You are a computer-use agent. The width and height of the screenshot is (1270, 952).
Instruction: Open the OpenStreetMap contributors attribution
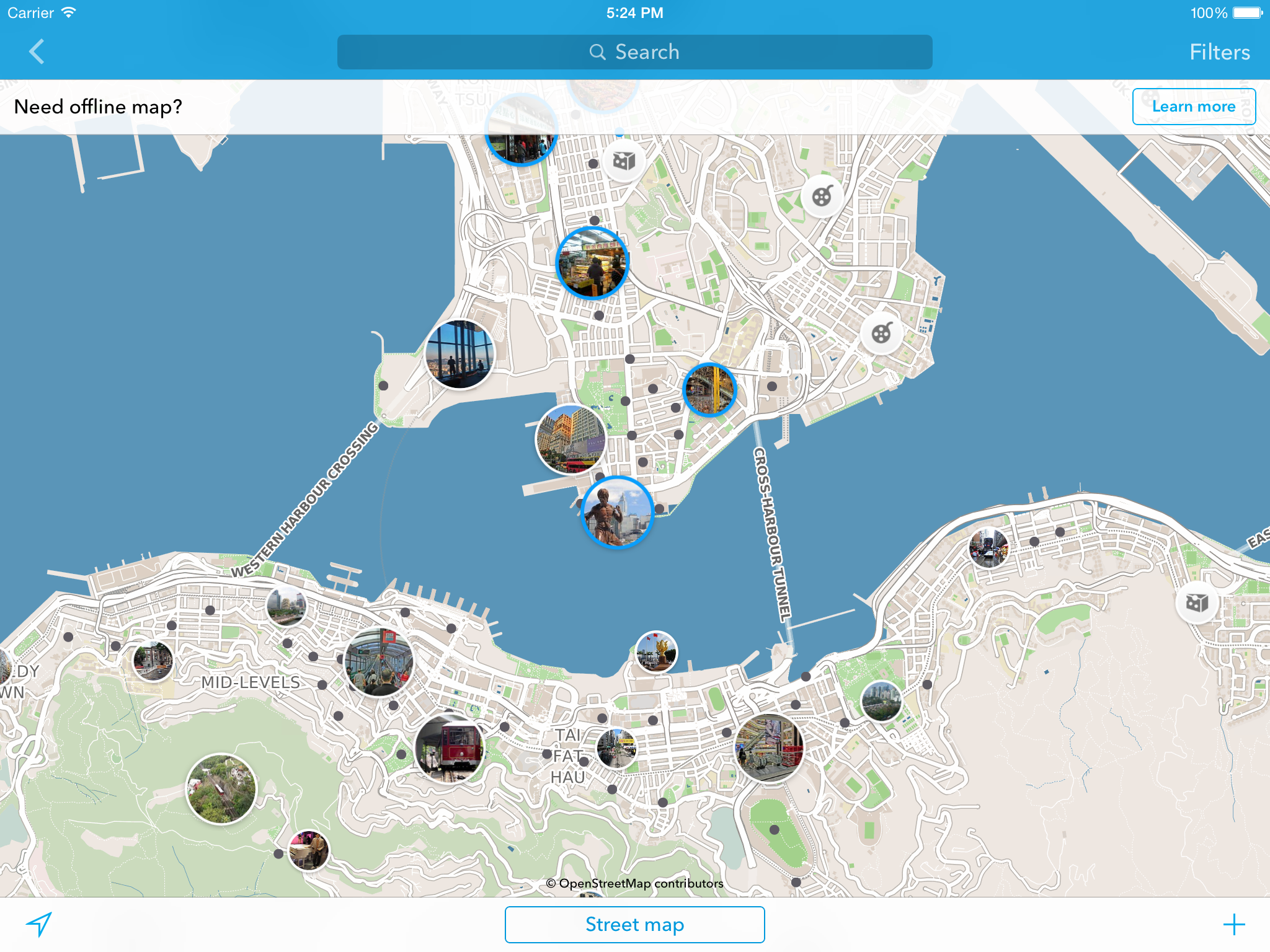pyautogui.click(x=635, y=883)
